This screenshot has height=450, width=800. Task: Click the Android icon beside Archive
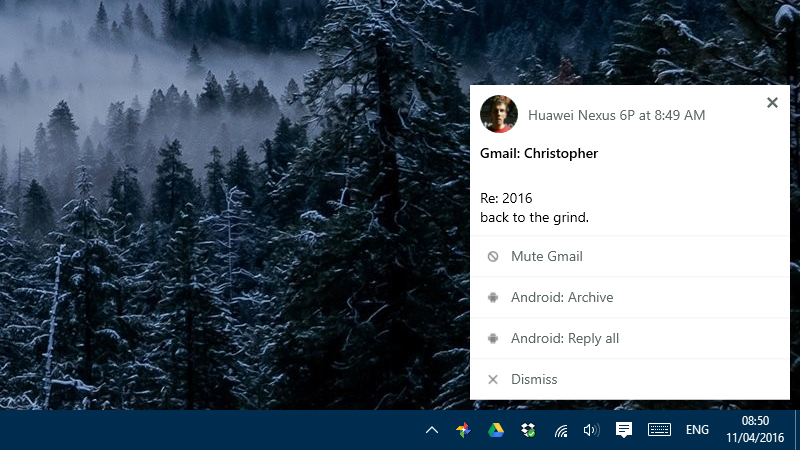click(492, 297)
